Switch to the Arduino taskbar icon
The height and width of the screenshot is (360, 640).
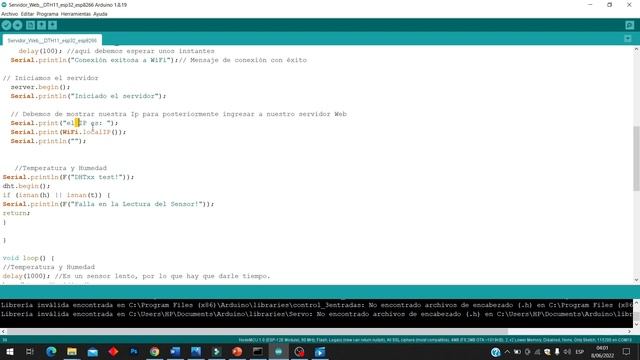coord(278,351)
